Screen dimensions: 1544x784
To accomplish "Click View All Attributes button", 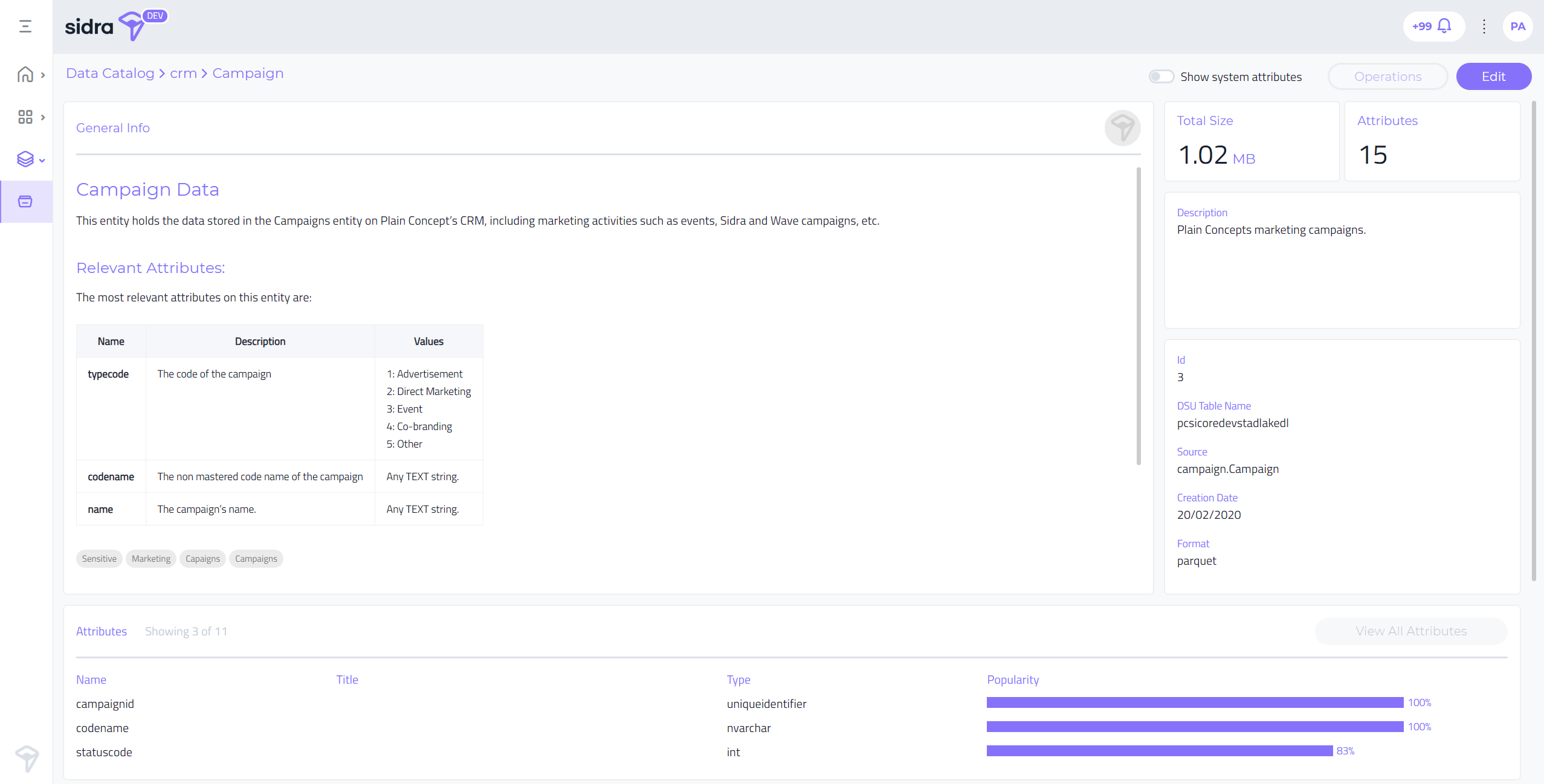I will point(1410,631).
